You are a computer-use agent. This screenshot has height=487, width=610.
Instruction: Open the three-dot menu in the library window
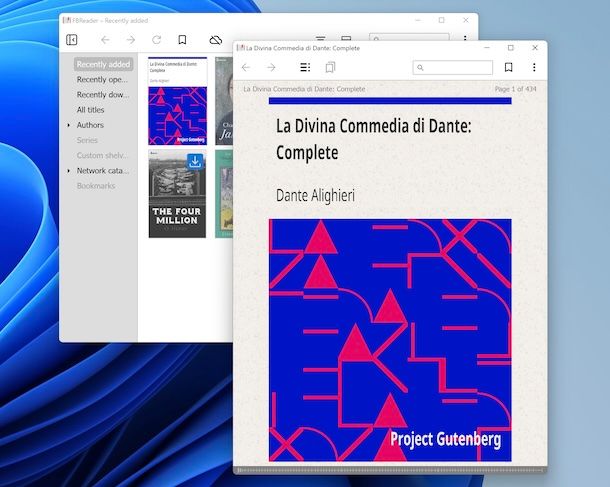click(465, 38)
